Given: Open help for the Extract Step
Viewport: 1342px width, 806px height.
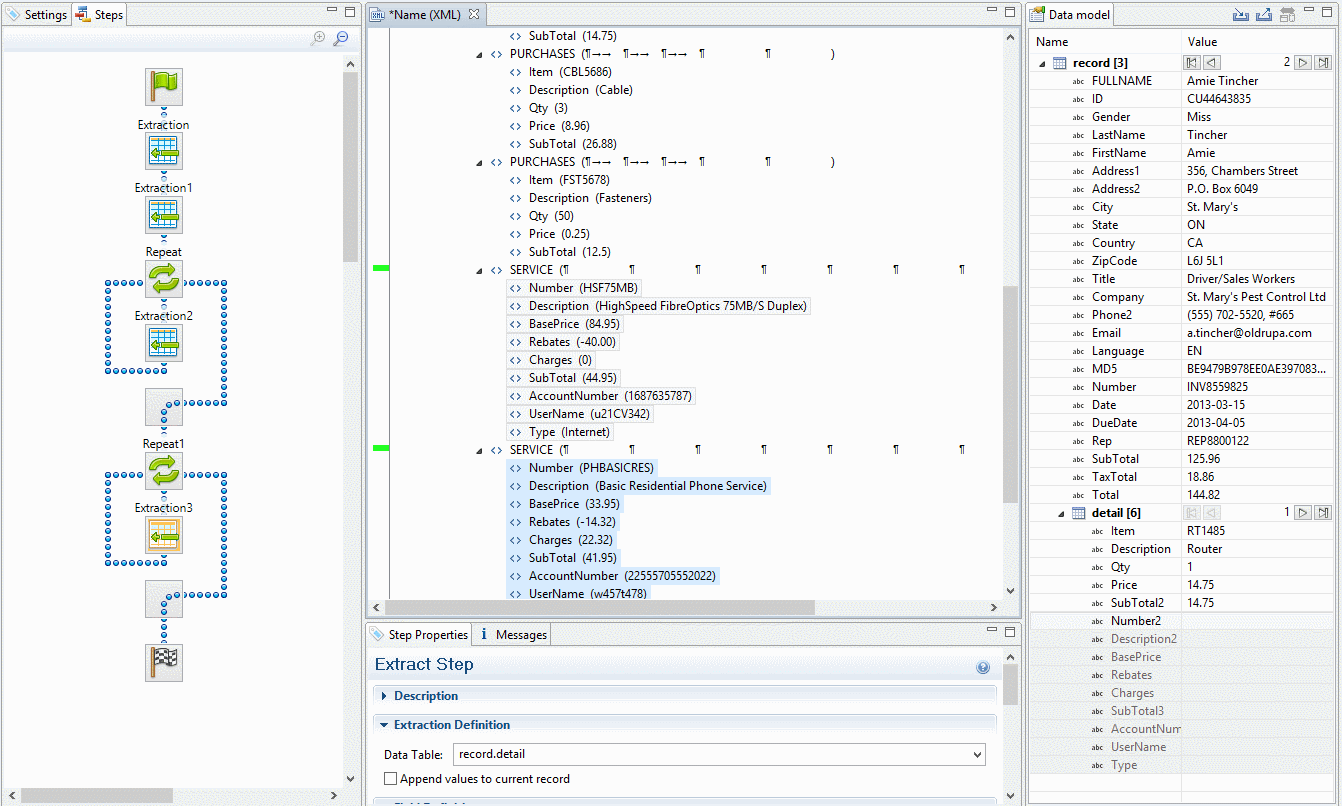Looking at the screenshot, I should coord(983,667).
